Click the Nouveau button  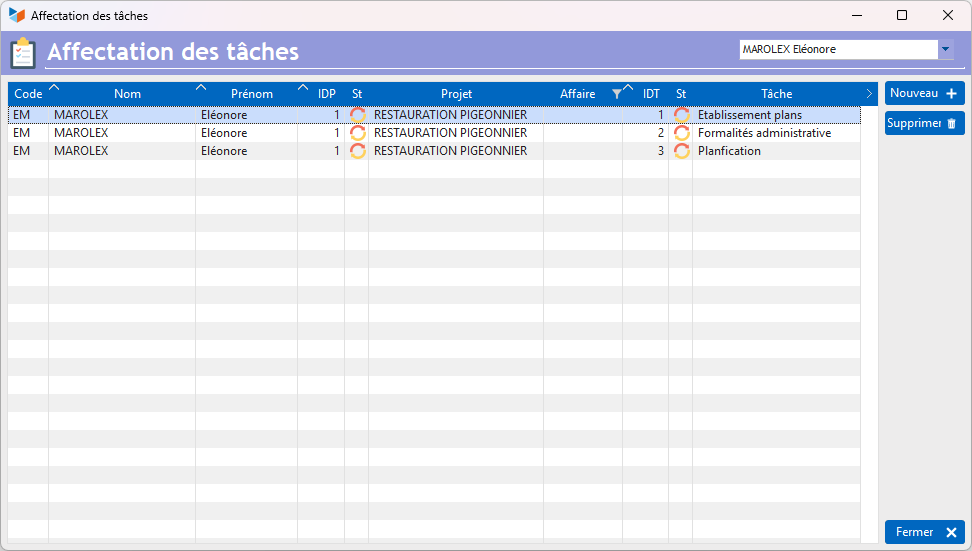point(924,93)
